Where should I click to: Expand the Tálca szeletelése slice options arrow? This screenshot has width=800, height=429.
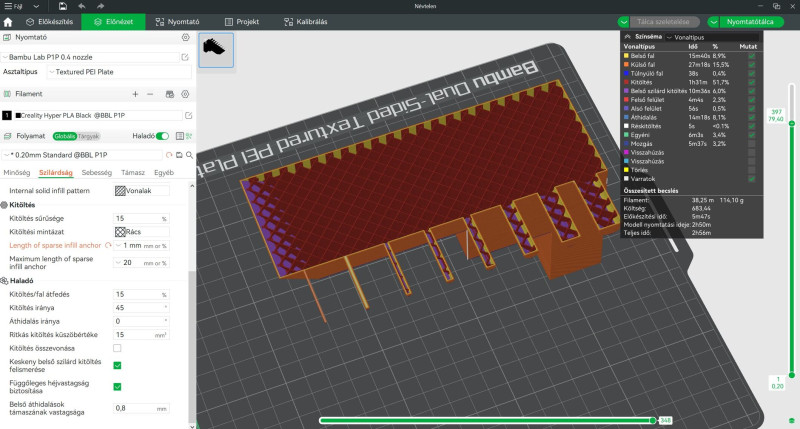[x=623, y=22]
